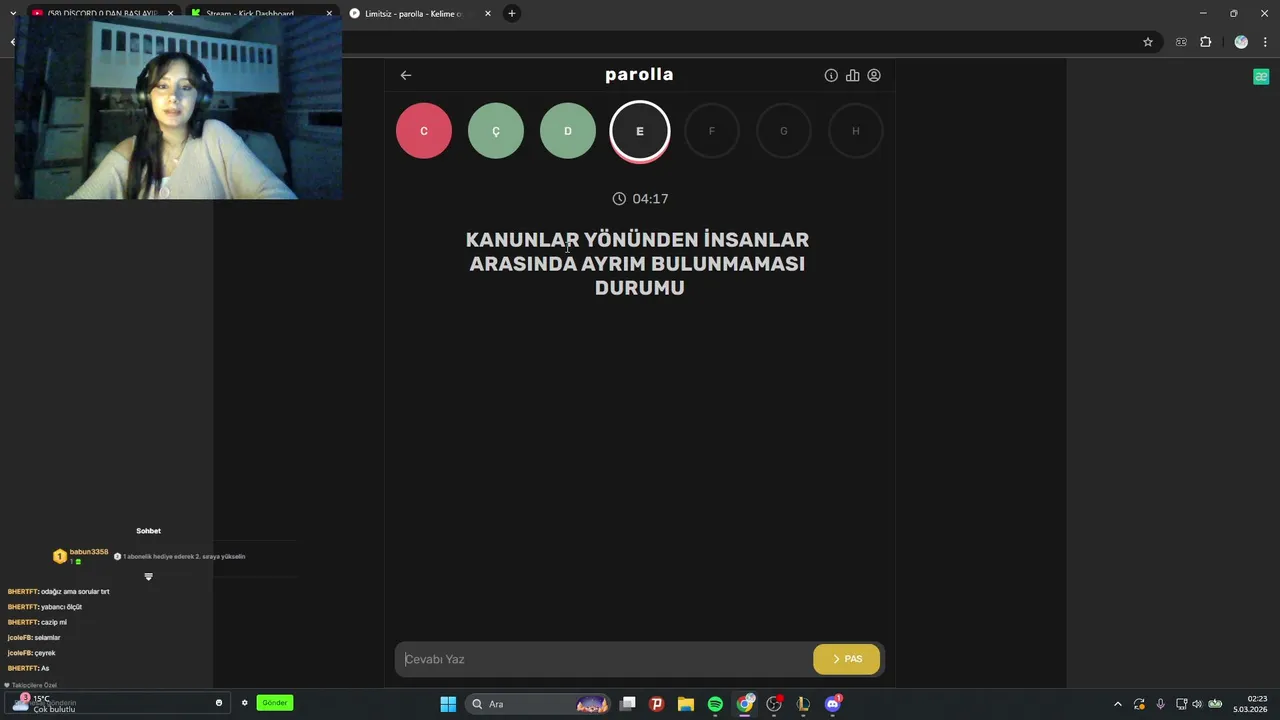This screenshot has width=1280, height=720.
Task: Open chat settings gear icon
Action: pos(244,703)
